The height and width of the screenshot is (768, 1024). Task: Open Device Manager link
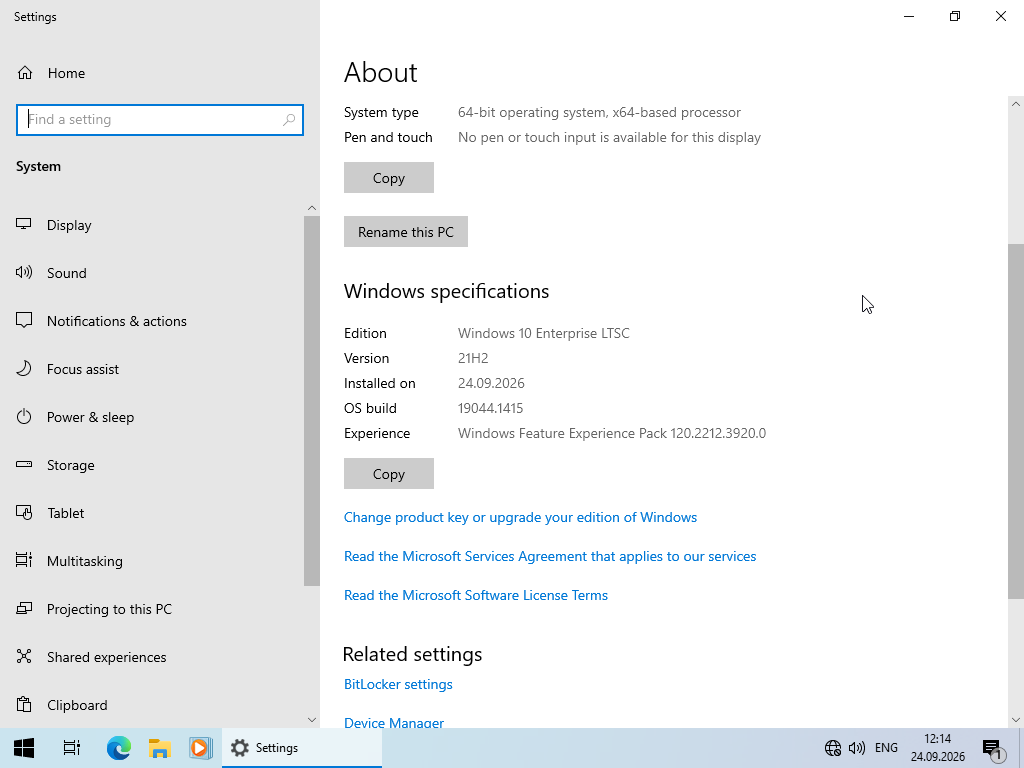394,722
